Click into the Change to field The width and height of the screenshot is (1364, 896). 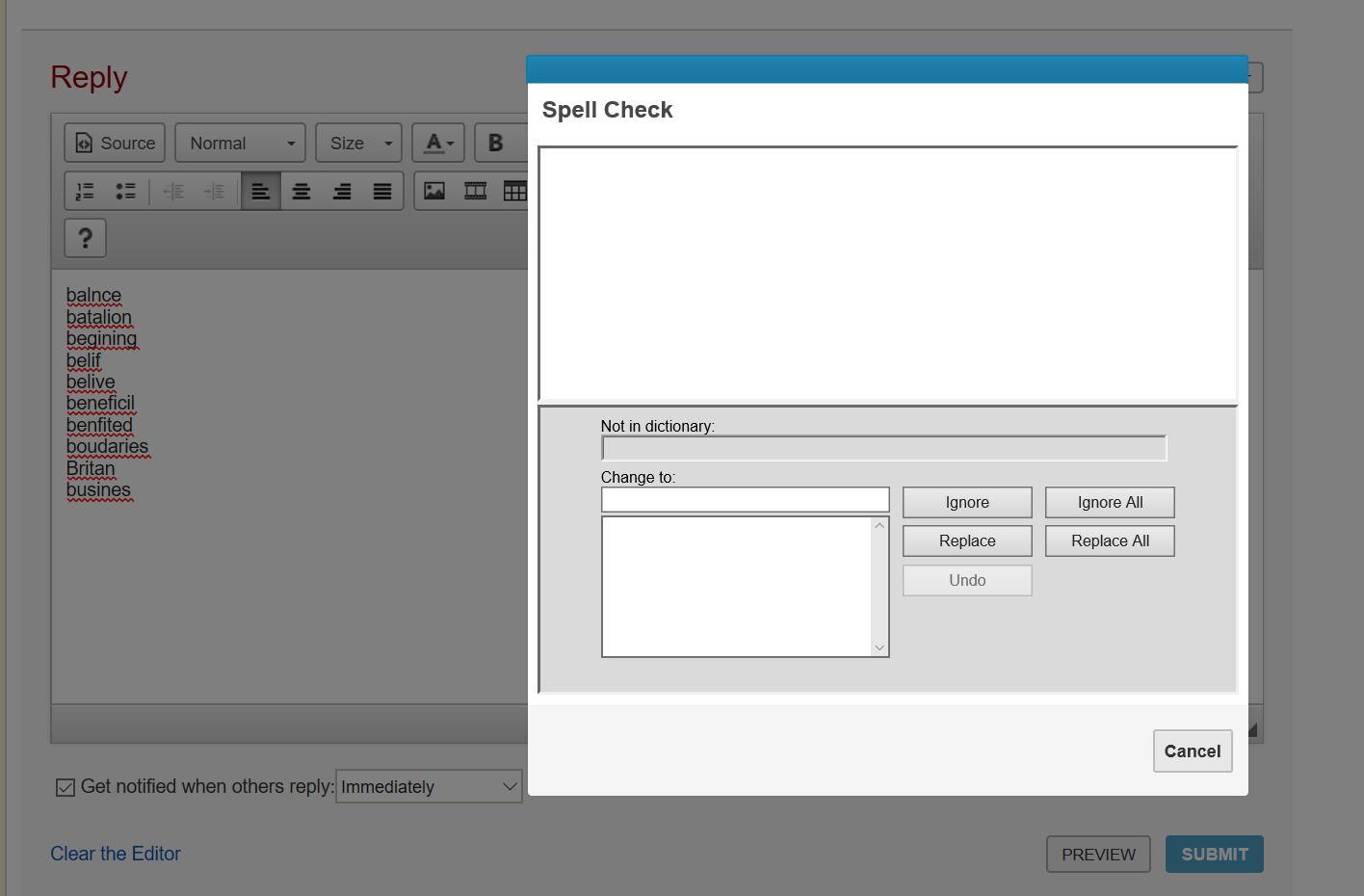(x=745, y=499)
